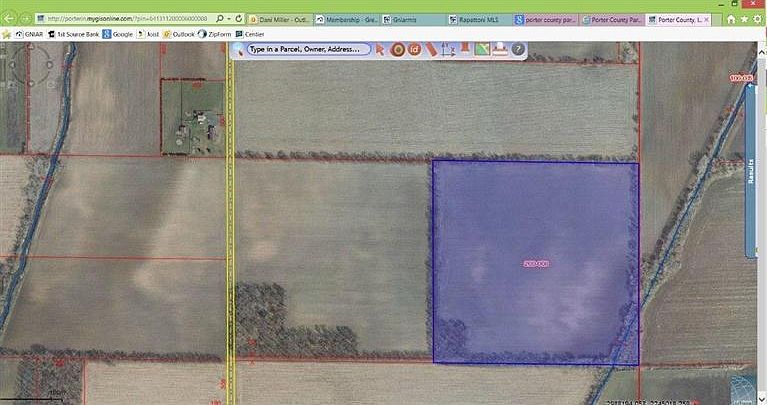Select the pushpin marker tool
Viewport: 767px width, 405px height.
point(465,48)
